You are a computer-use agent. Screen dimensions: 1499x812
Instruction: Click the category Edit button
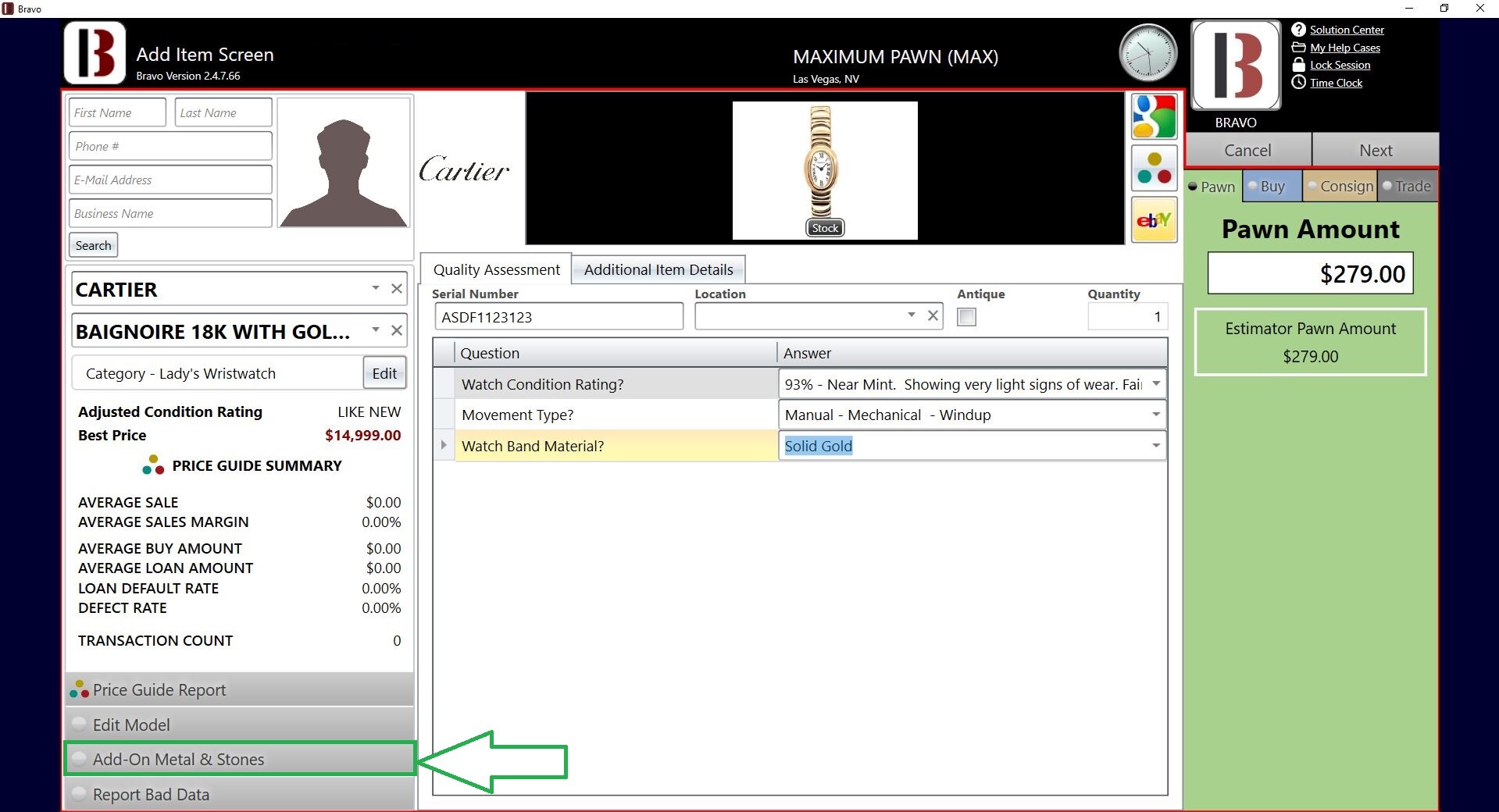384,373
